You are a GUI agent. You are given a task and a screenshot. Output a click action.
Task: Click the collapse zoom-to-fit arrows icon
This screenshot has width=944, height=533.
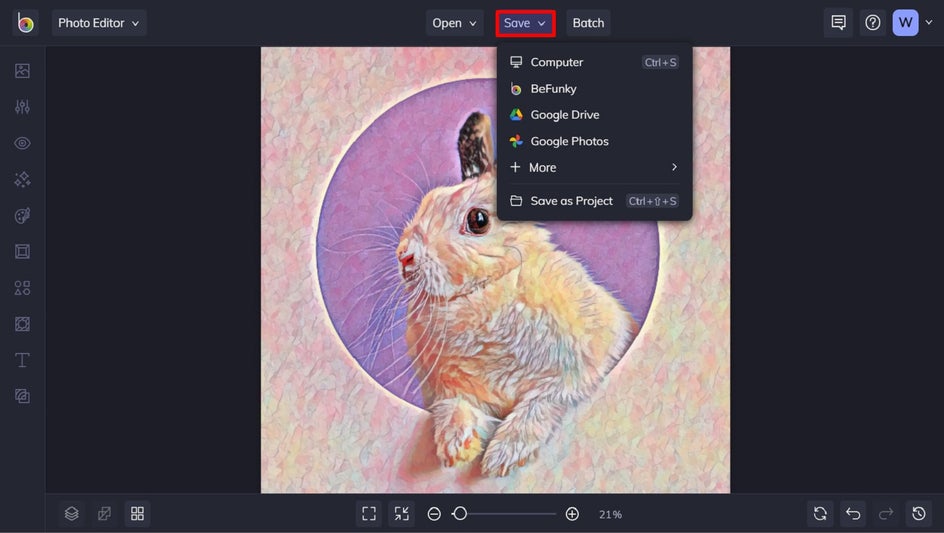(x=401, y=514)
